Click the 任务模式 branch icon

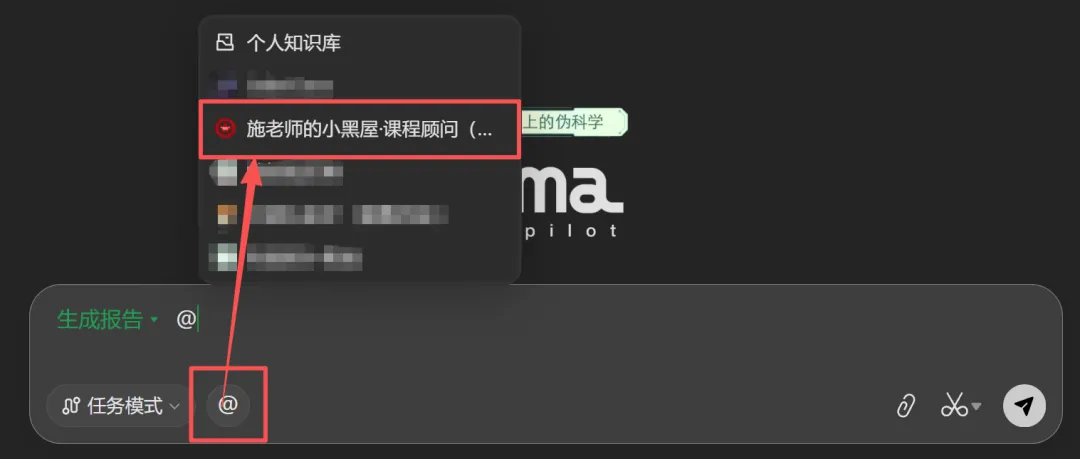[70, 407]
